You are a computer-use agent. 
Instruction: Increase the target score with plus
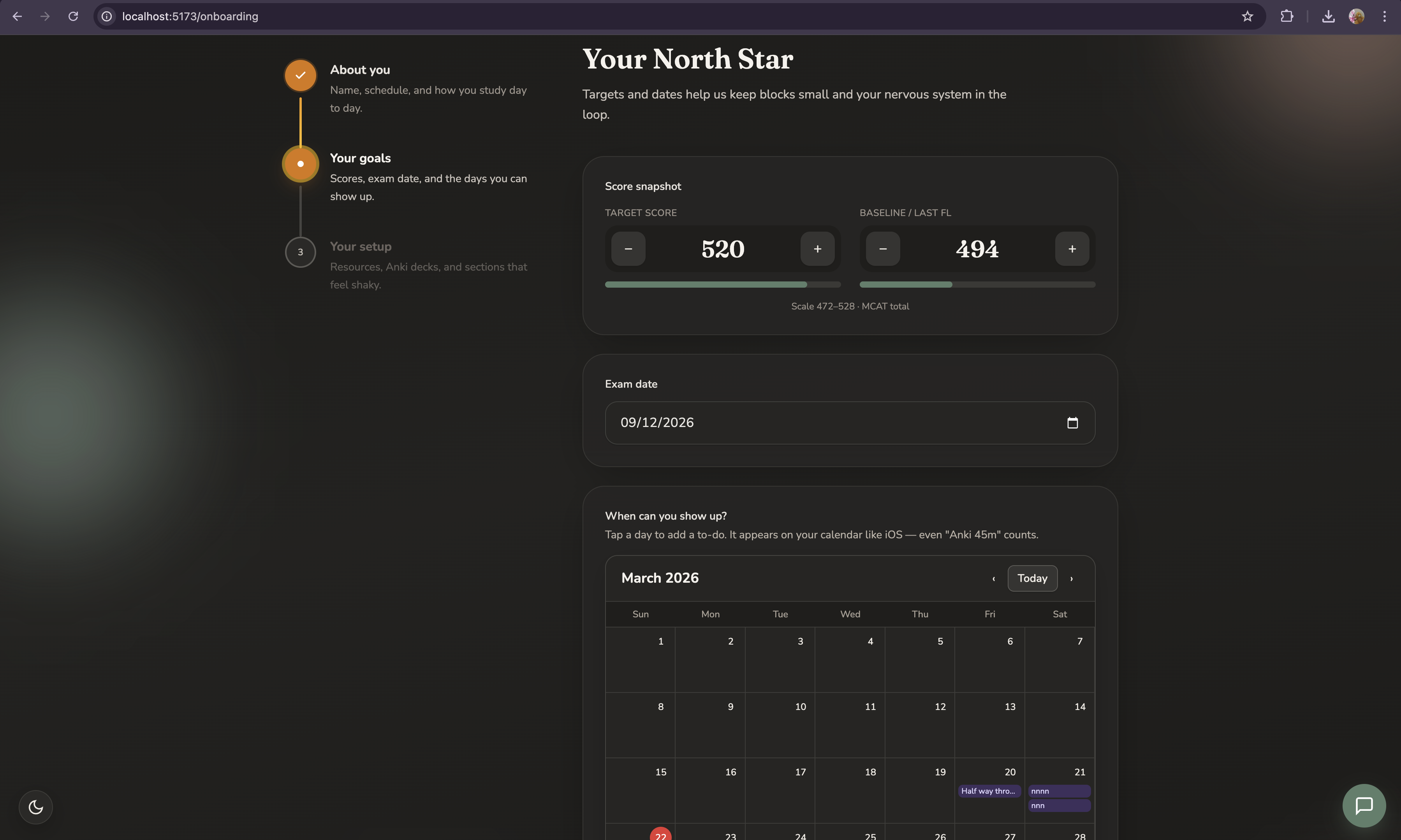[817, 249]
